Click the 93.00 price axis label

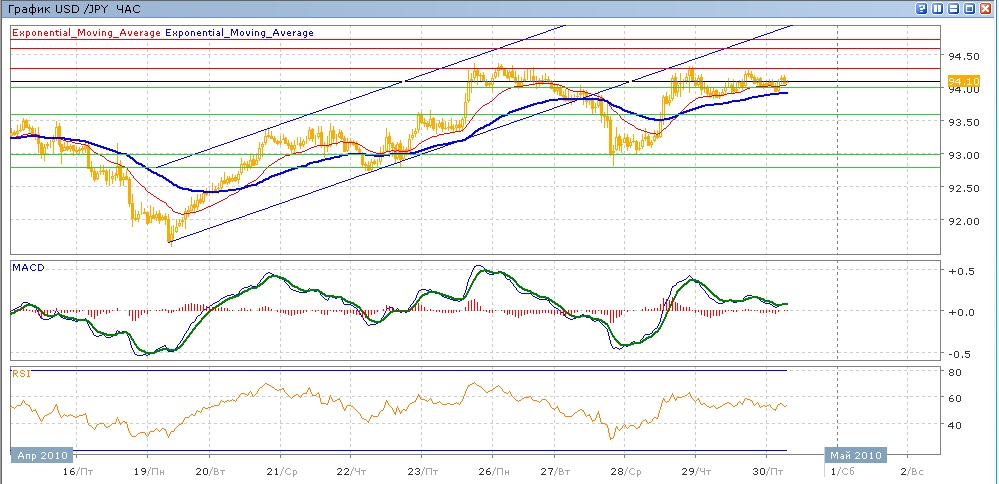pyautogui.click(x=963, y=155)
